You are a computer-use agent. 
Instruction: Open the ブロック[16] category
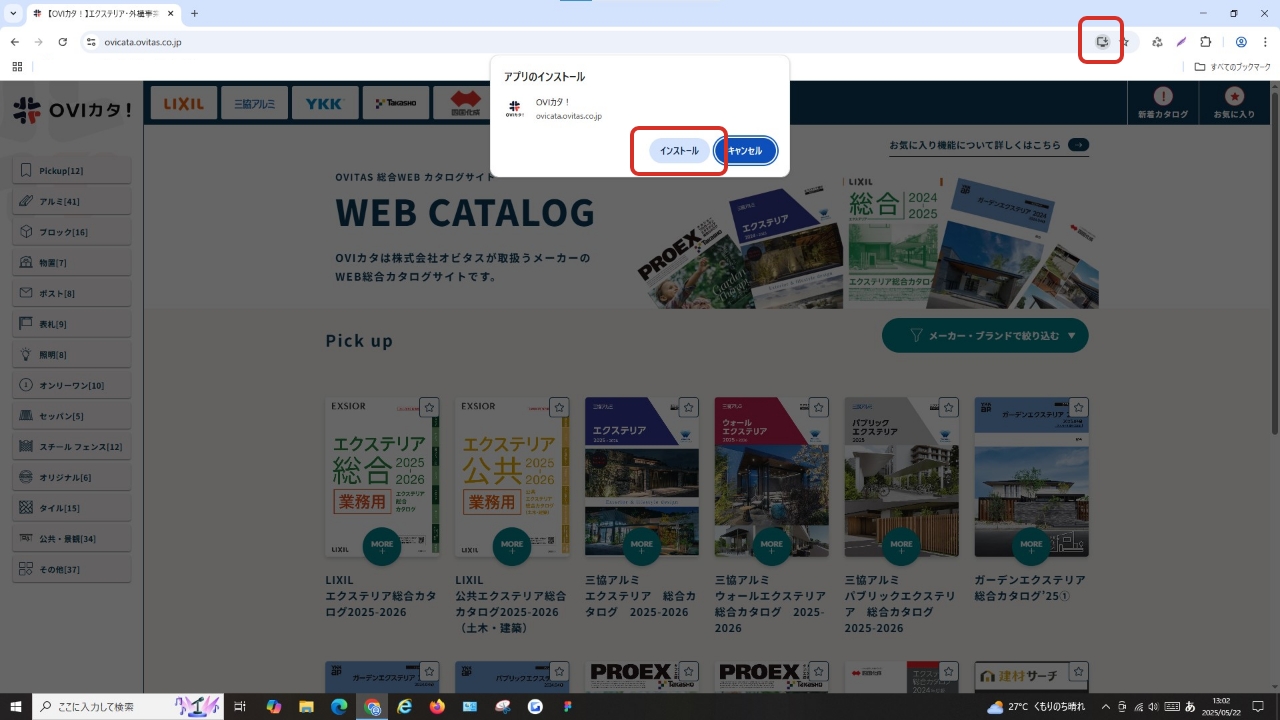(72, 232)
